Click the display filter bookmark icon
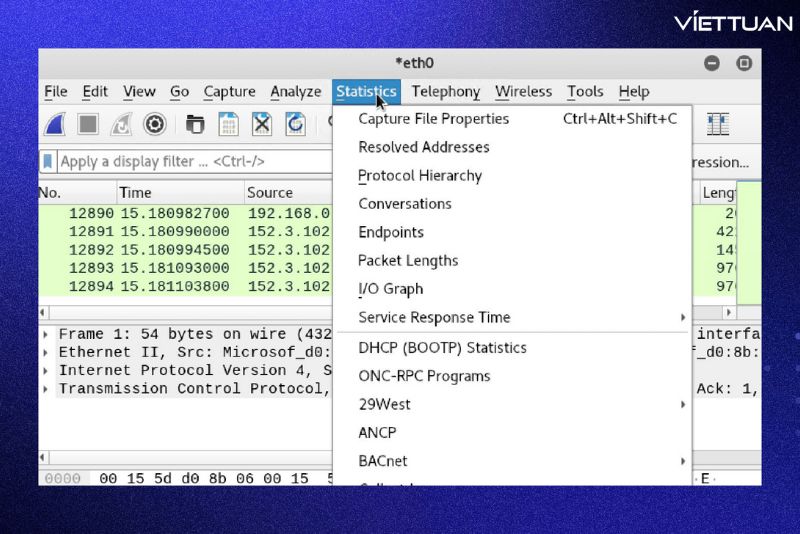Image resolution: width=800 pixels, height=534 pixels. click(x=47, y=162)
